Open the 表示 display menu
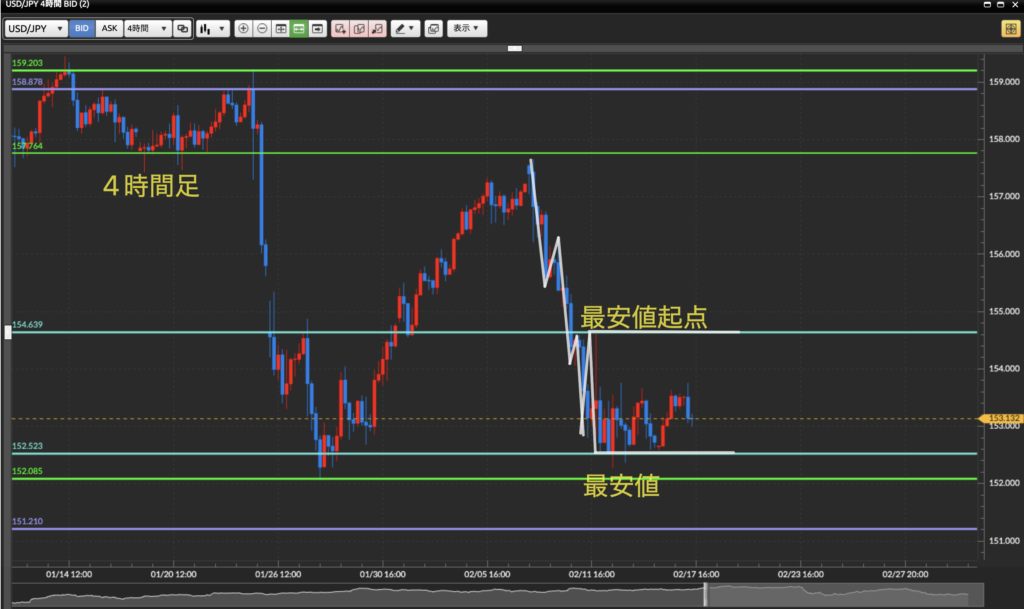Viewport: 1024px width, 609px height. pos(467,29)
